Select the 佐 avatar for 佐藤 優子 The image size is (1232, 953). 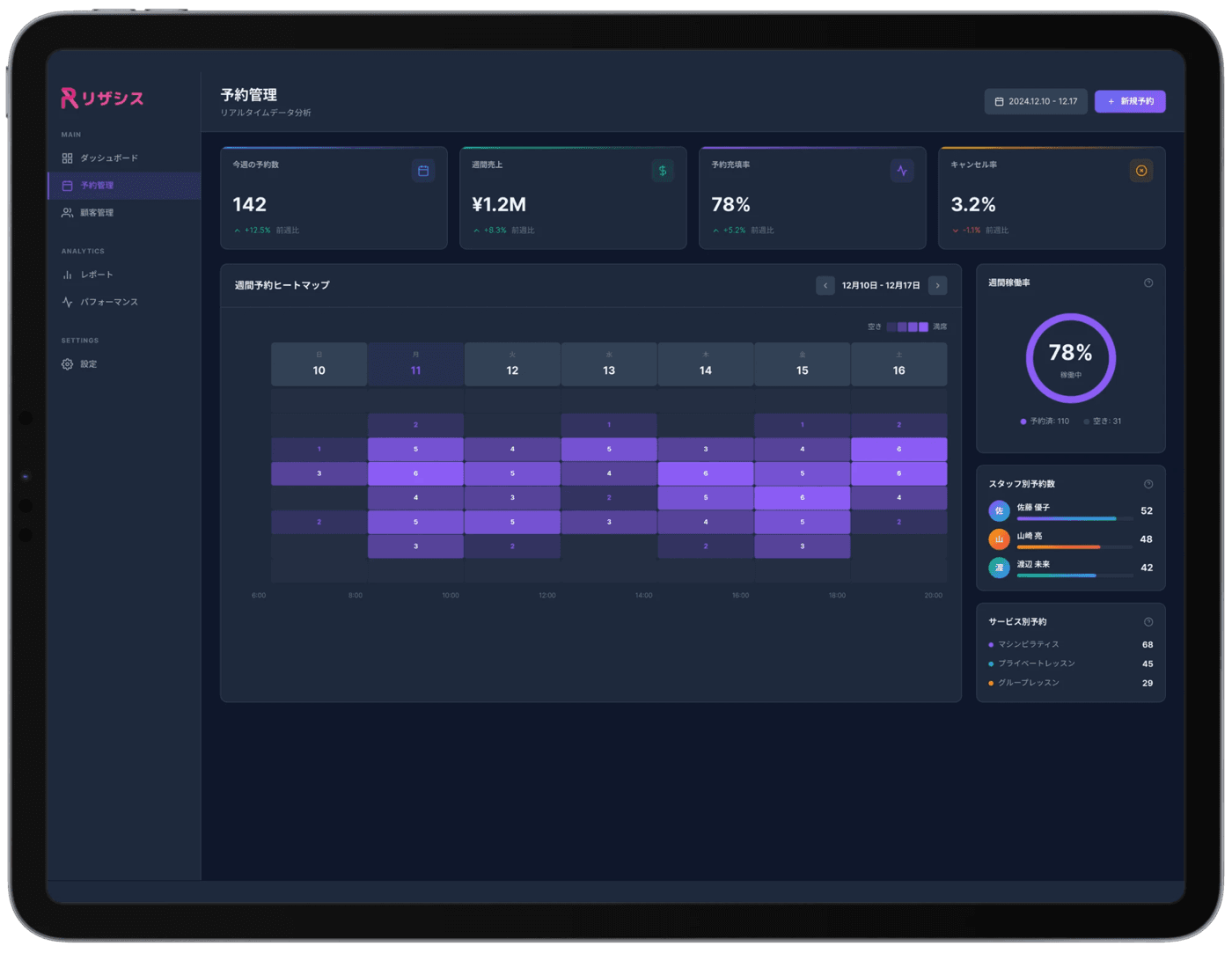(x=999, y=511)
